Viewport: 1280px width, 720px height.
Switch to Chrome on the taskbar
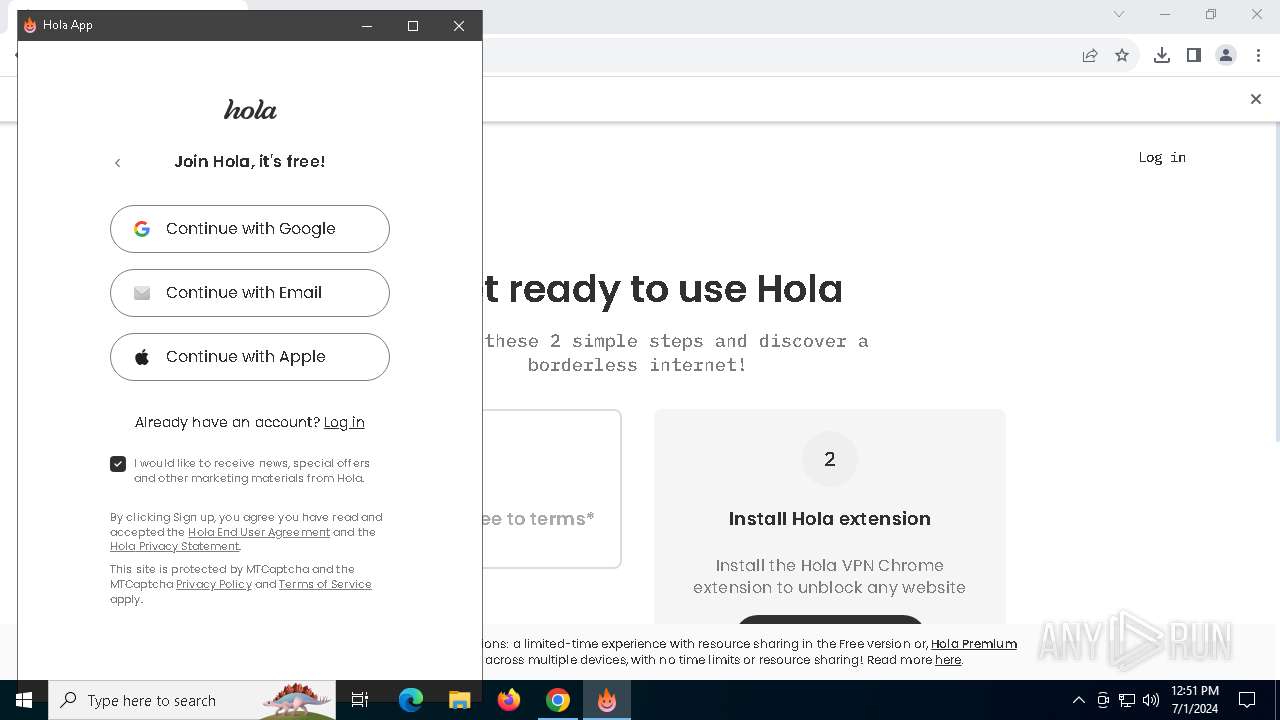point(558,700)
